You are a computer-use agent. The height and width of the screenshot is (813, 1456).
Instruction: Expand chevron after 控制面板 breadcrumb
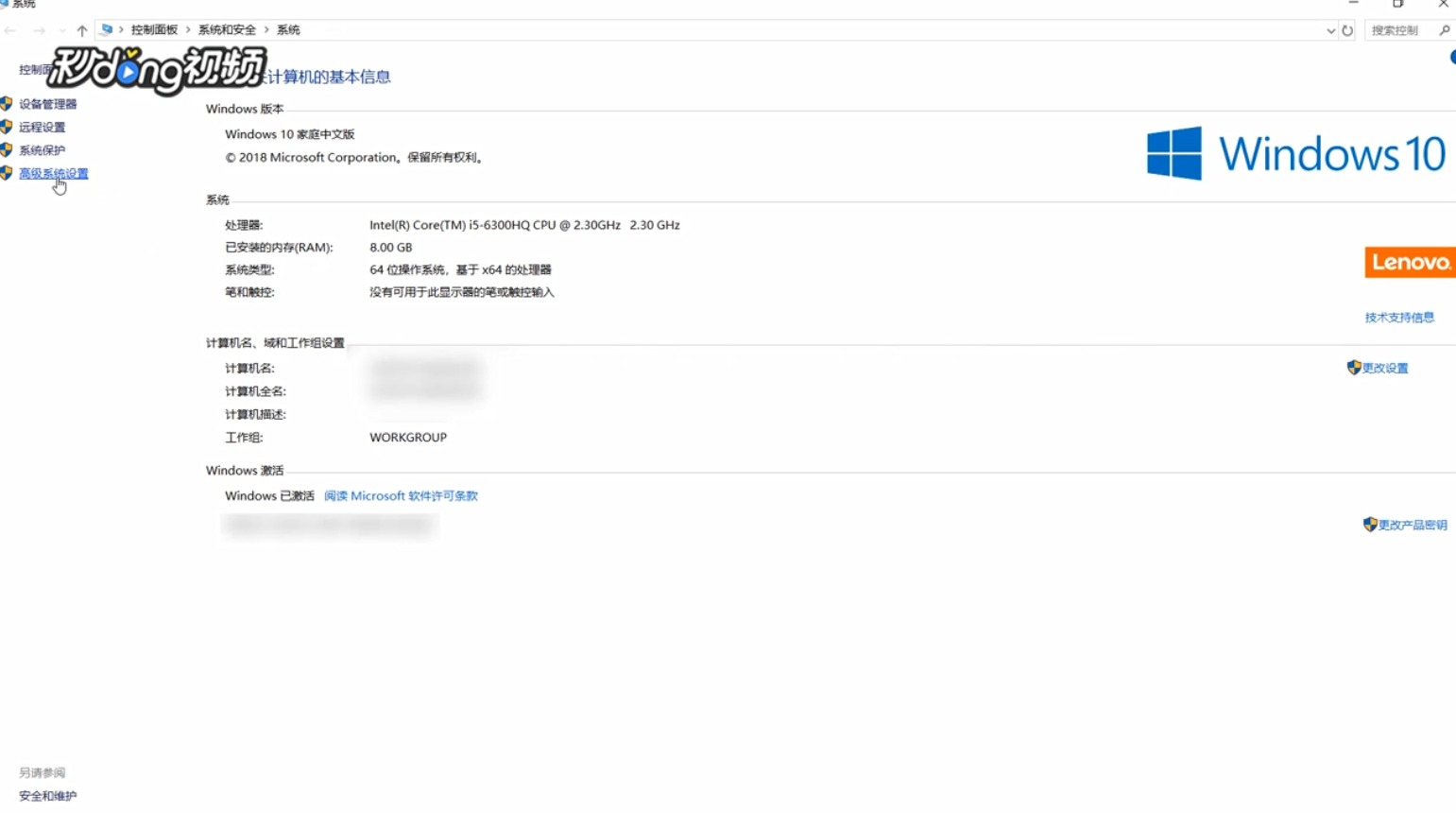coord(188,30)
